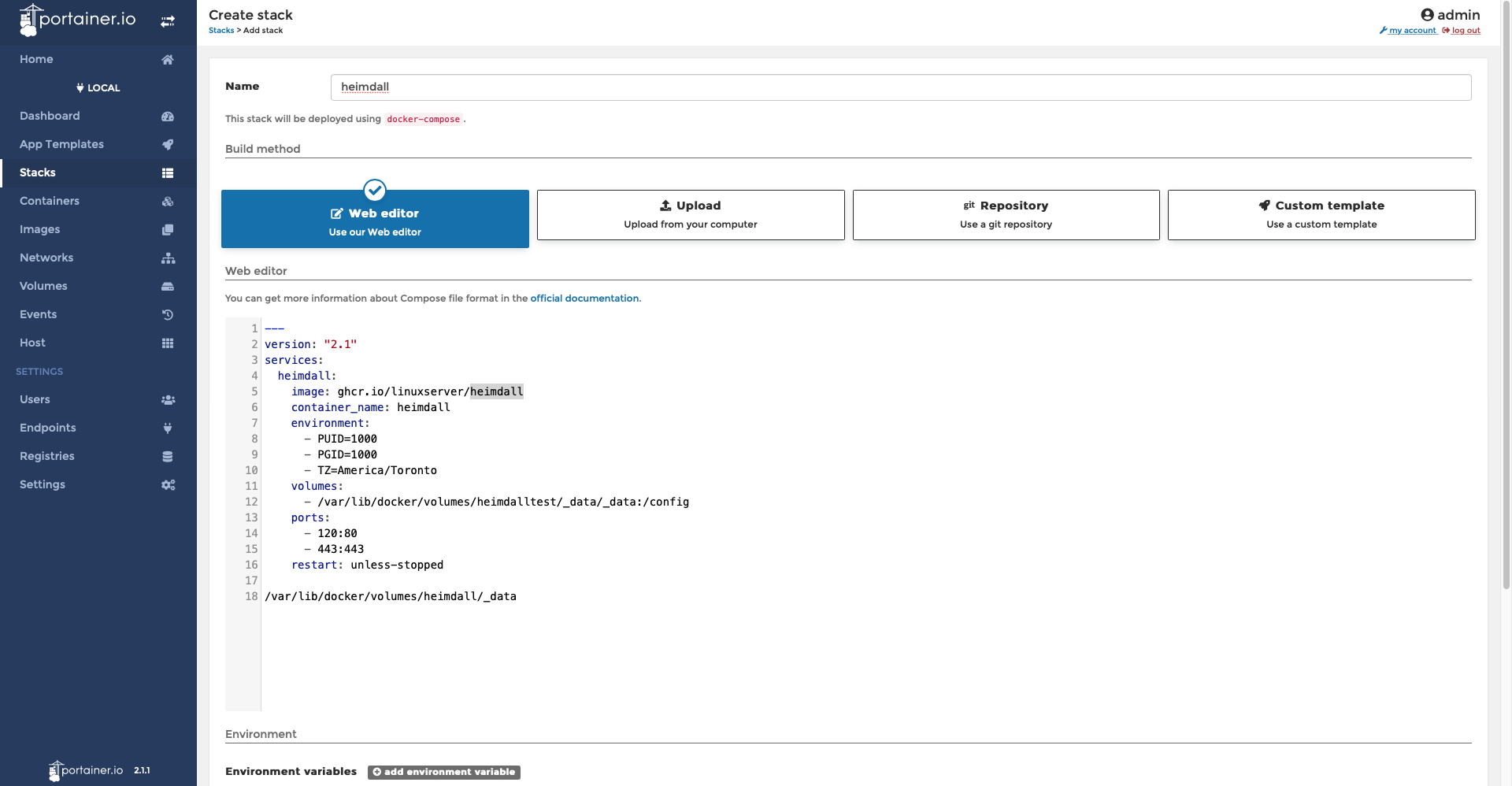The height and width of the screenshot is (786, 1512).
Task: Click the Settings cogs icon
Action: (168, 485)
